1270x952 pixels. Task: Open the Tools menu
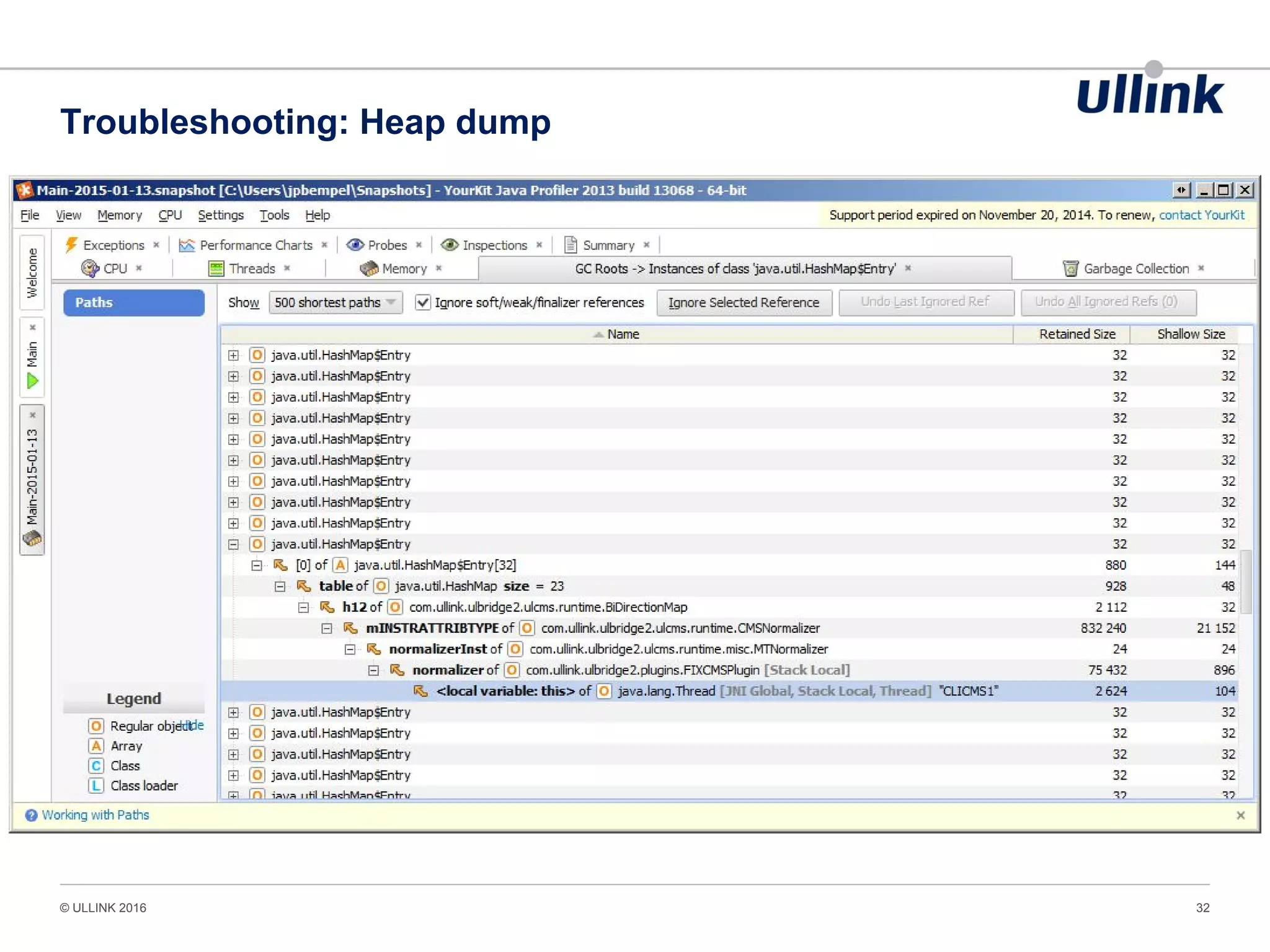coord(274,215)
